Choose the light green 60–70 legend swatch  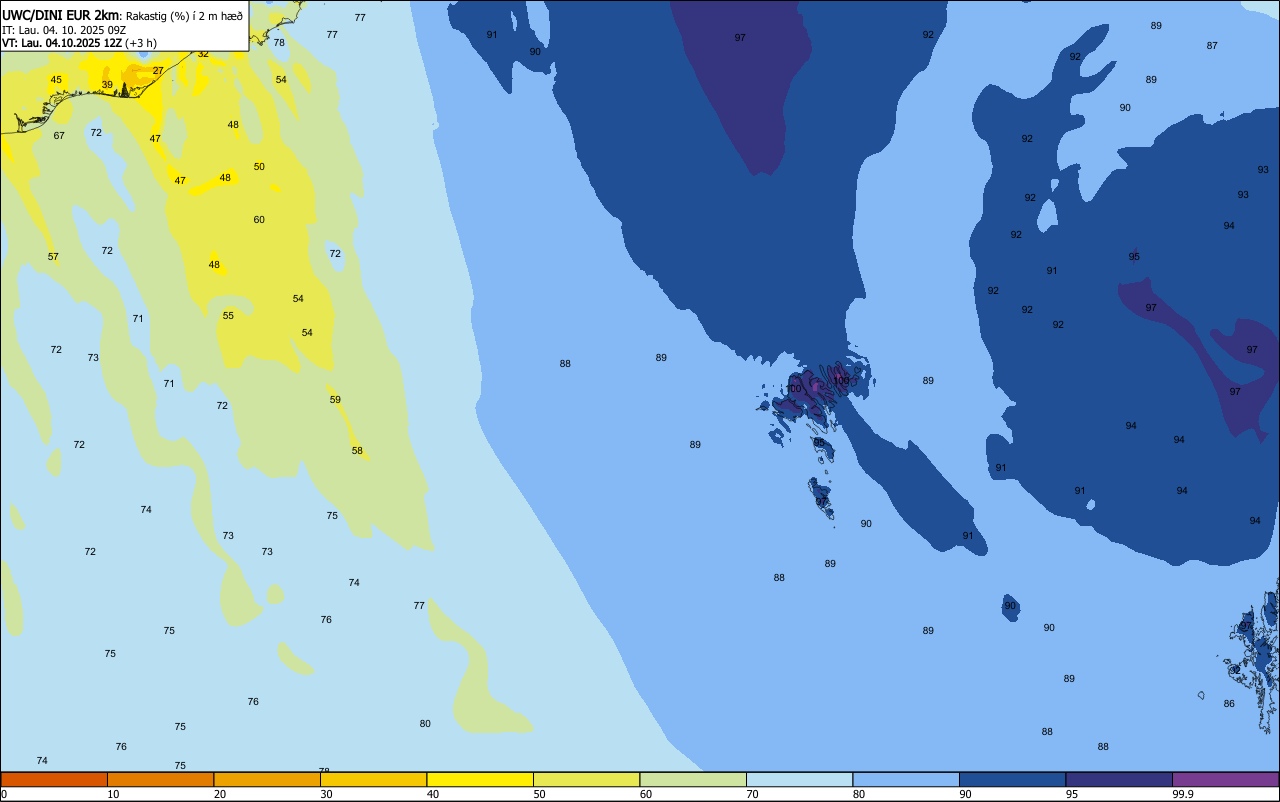[693, 779]
